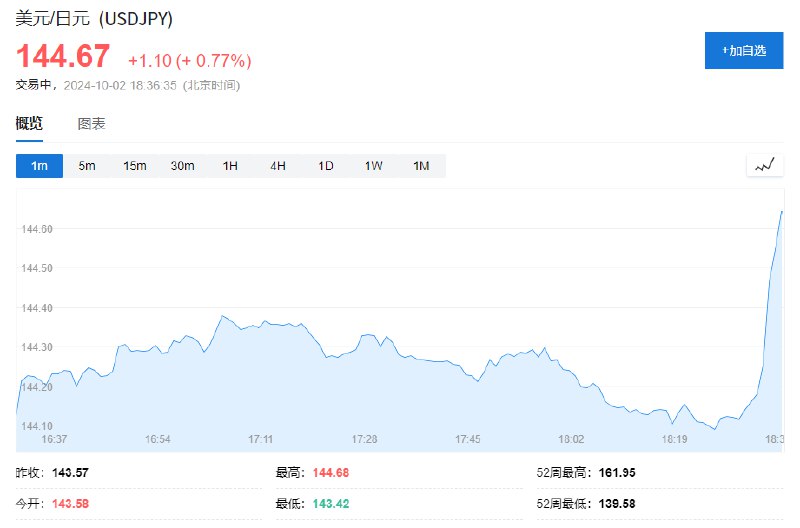Set chart to 1W interval
Viewport: 800px width, 528px height.
pyautogui.click(x=373, y=166)
